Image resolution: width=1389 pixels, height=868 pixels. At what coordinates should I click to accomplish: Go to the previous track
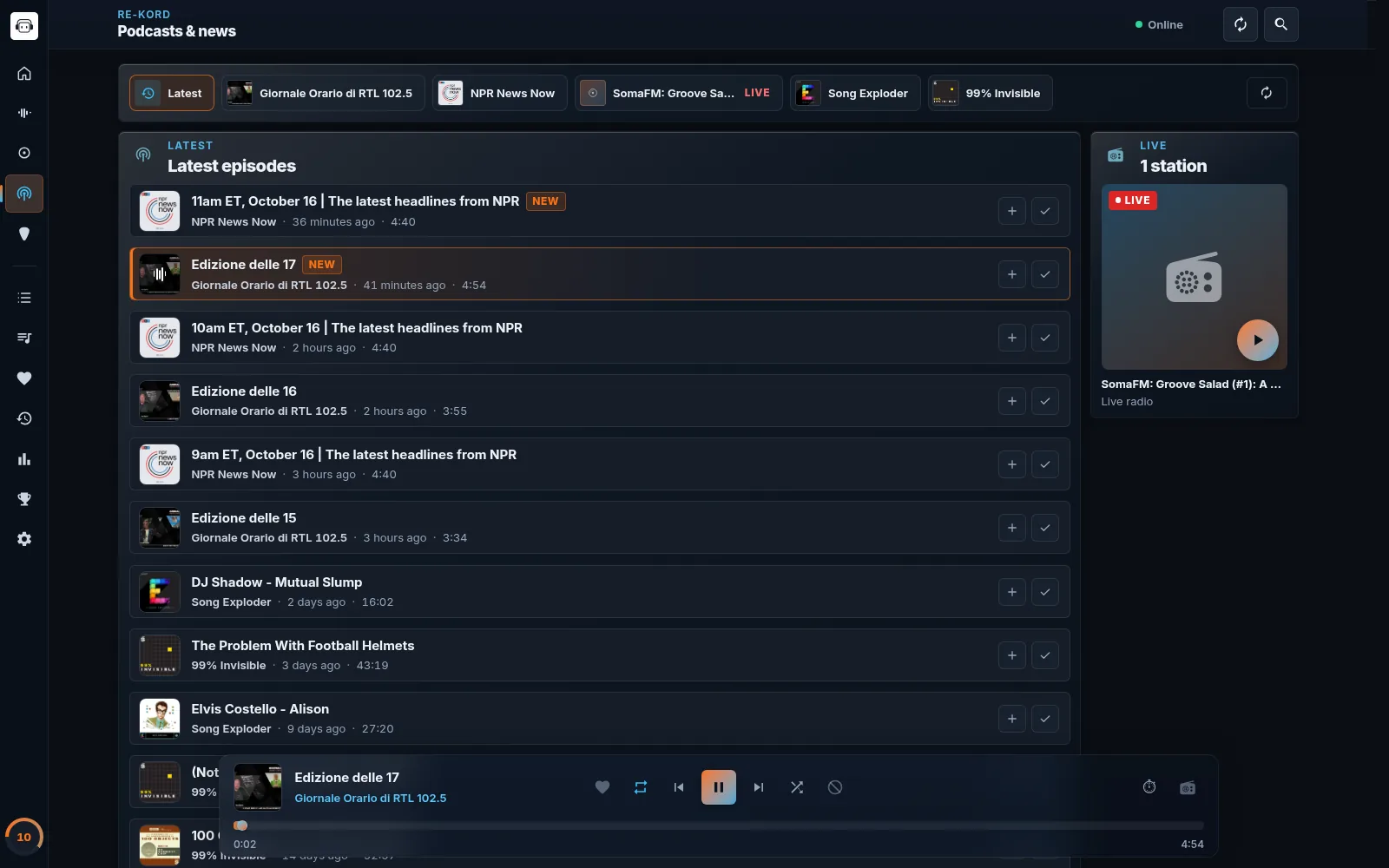(x=679, y=787)
